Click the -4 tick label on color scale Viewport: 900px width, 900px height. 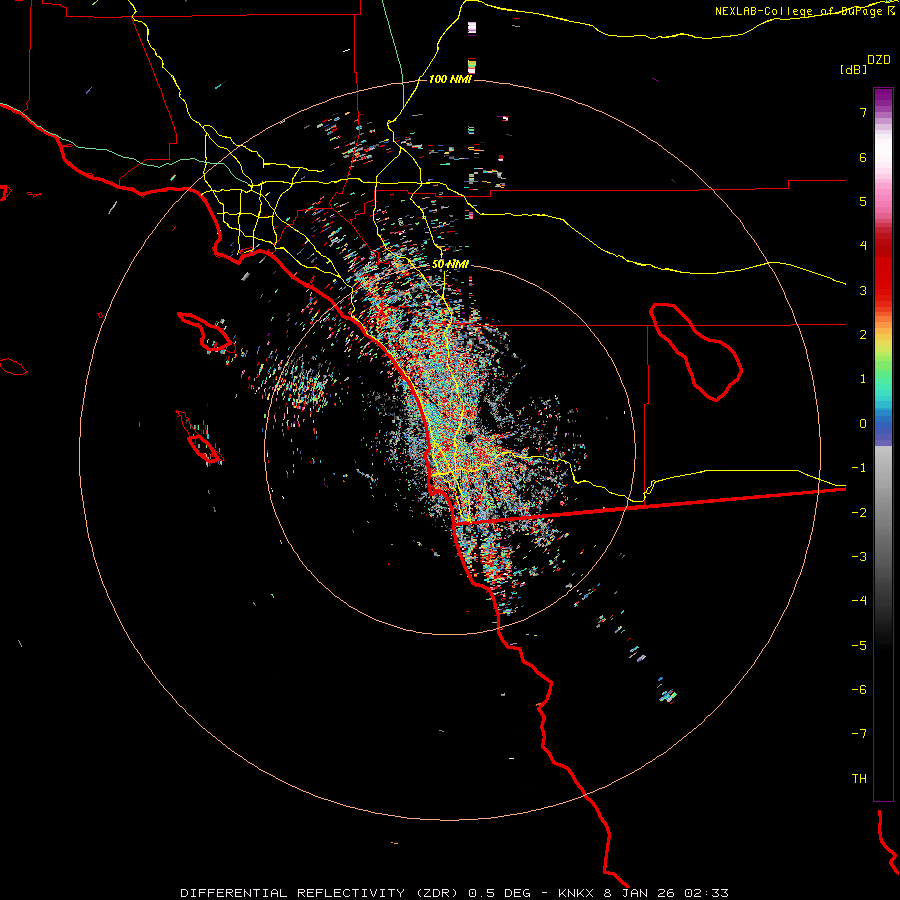pos(859,601)
